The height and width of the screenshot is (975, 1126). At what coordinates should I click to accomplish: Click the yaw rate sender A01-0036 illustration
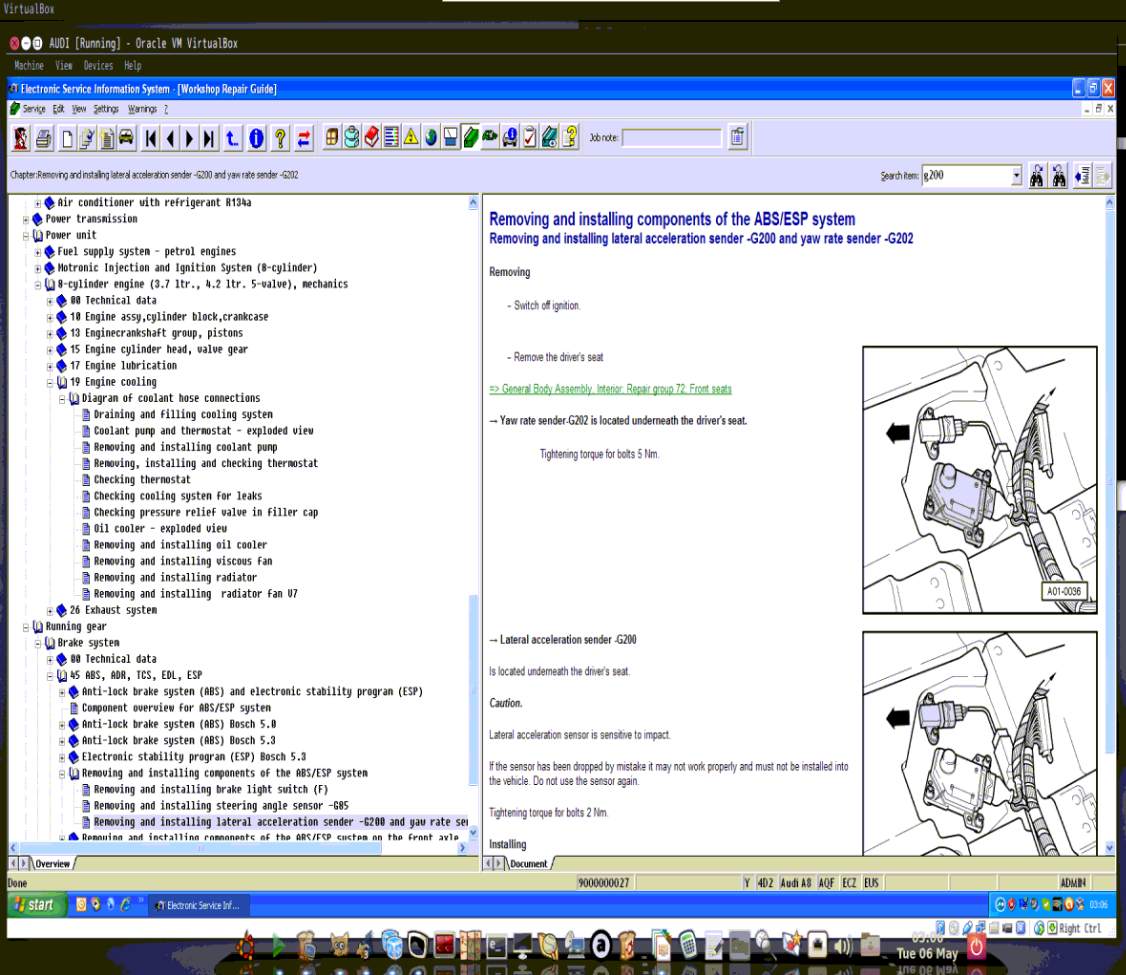[x=980, y=480]
